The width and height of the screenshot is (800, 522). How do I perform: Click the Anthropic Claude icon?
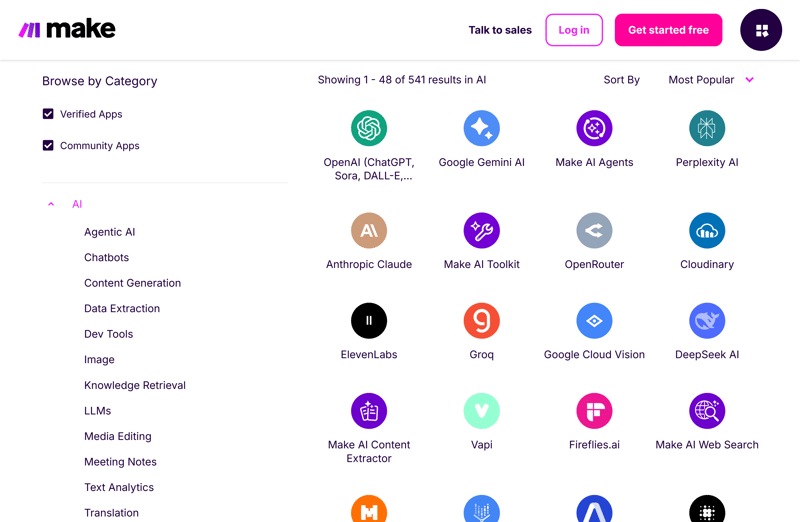(x=369, y=230)
